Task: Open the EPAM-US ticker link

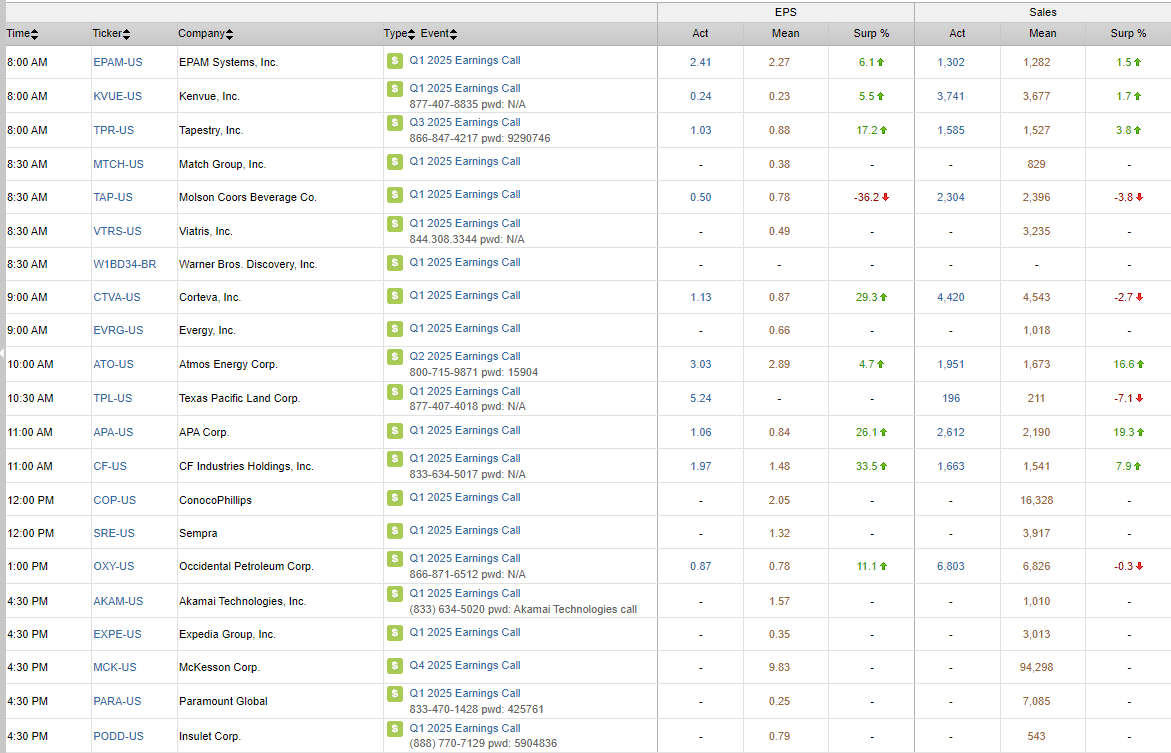Action: point(118,62)
